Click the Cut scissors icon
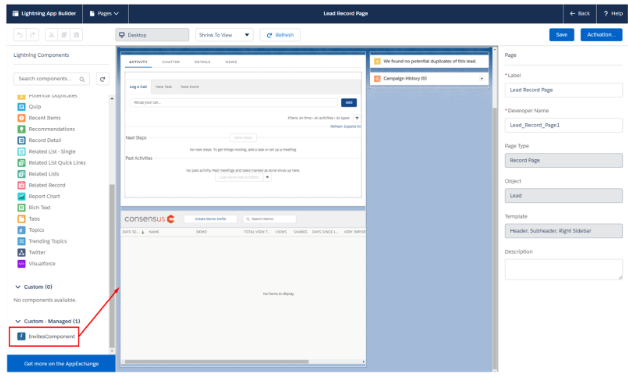628x383 pixels. (51, 35)
